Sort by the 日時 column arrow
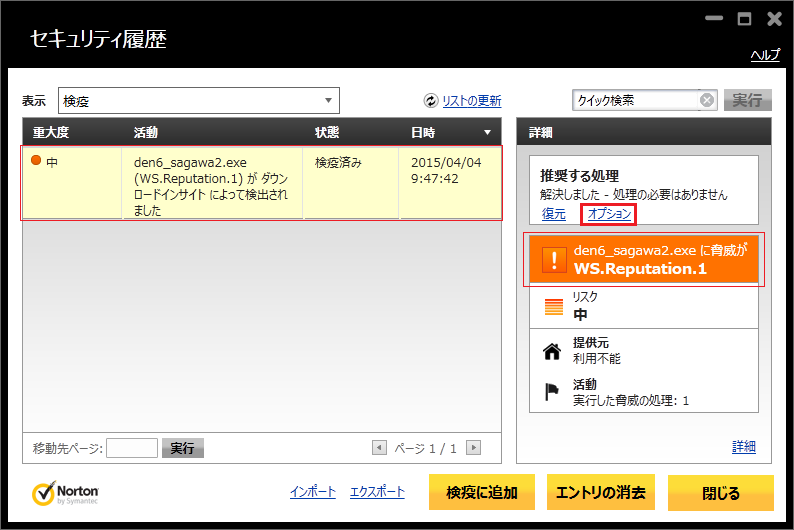794x530 pixels. pos(487,133)
